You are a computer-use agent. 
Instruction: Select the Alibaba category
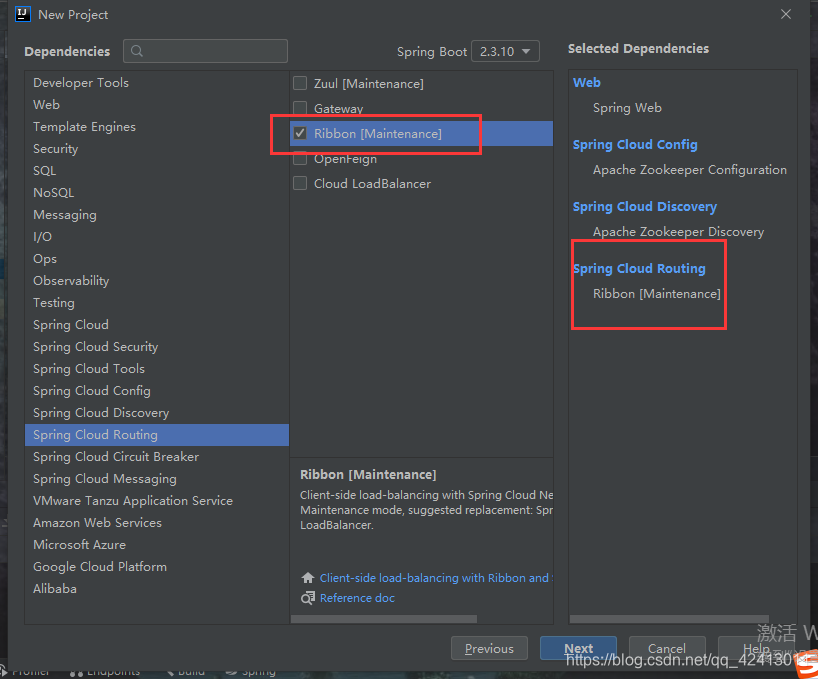pos(157,589)
